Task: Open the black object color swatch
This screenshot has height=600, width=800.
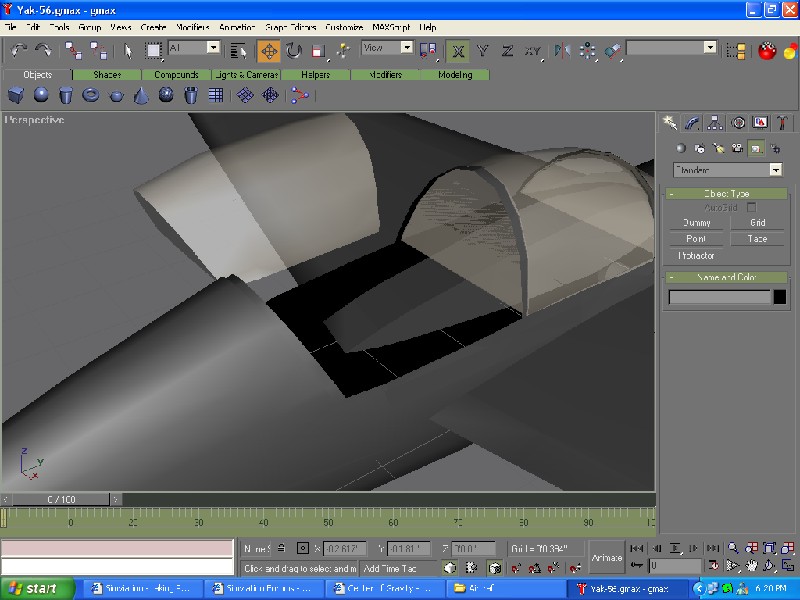Action: coord(780,297)
